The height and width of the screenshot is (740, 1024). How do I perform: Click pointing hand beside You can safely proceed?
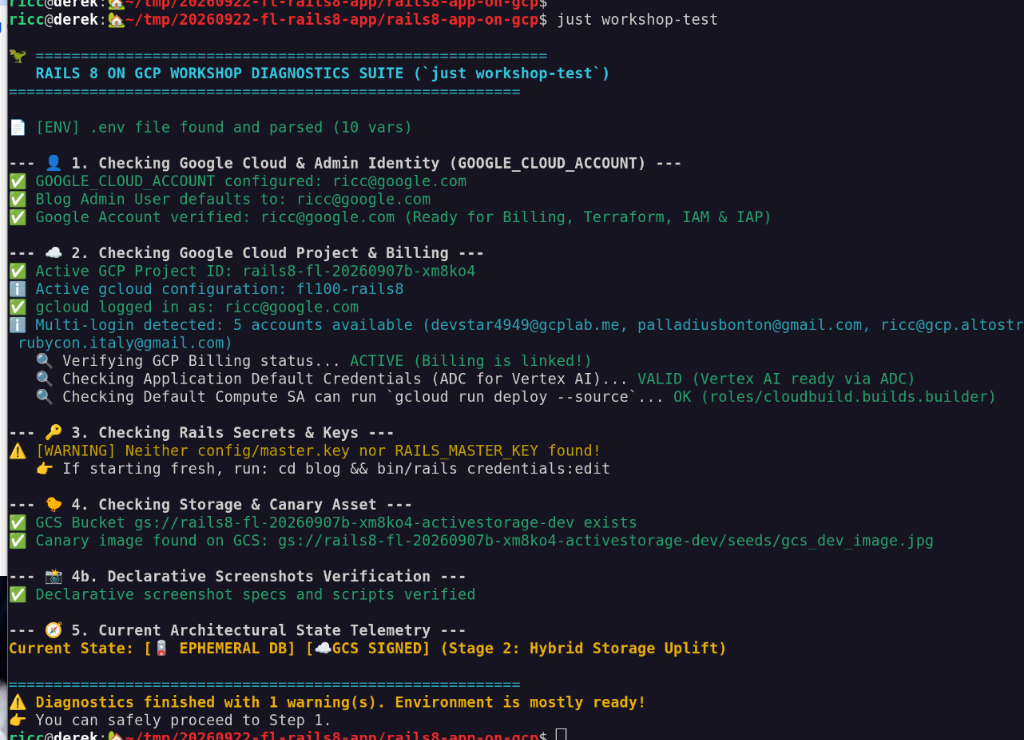point(18,720)
